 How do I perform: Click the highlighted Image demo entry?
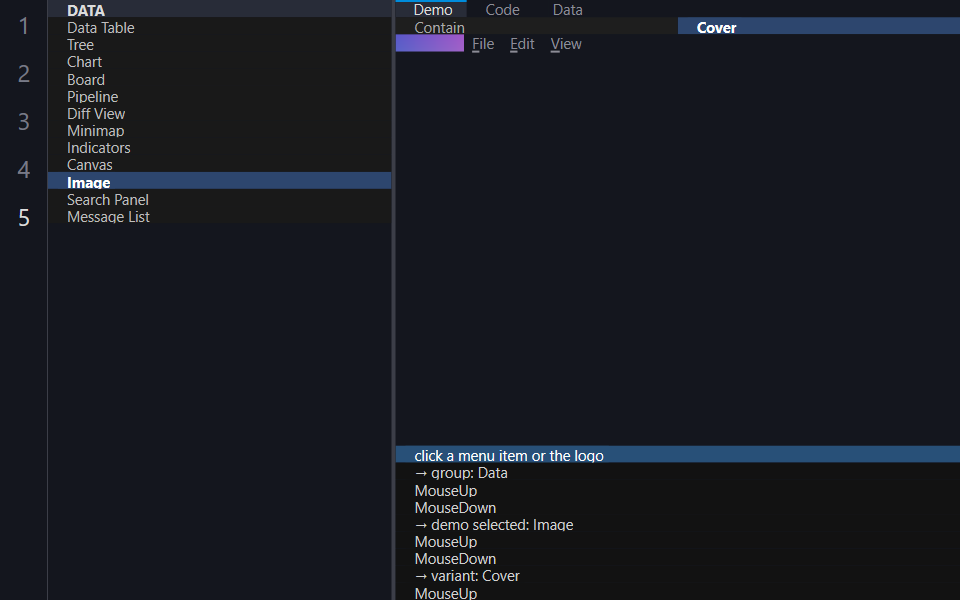(219, 182)
